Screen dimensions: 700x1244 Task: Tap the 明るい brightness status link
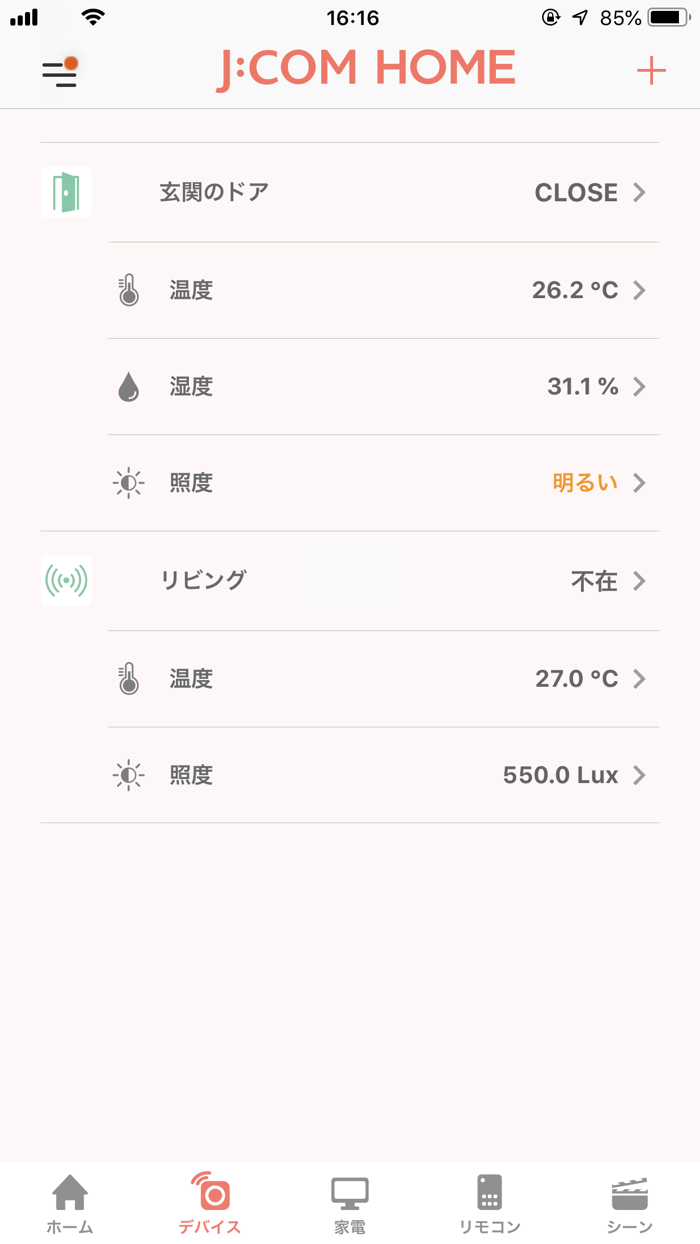pyautogui.click(x=585, y=483)
